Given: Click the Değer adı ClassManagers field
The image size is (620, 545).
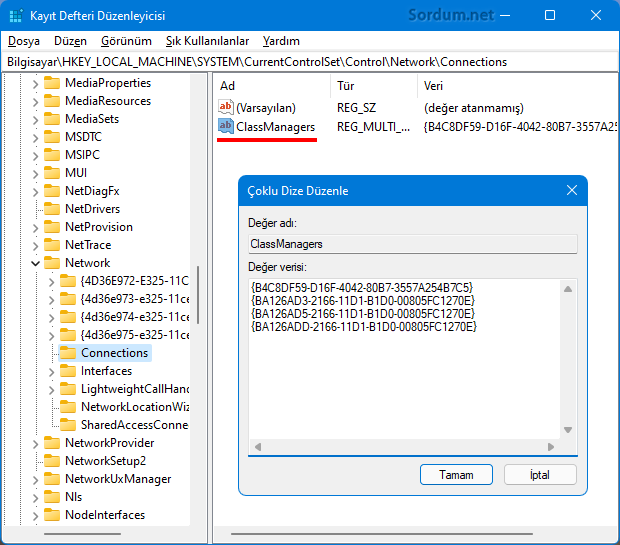Looking at the screenshot, I should [x=413, y=244].
